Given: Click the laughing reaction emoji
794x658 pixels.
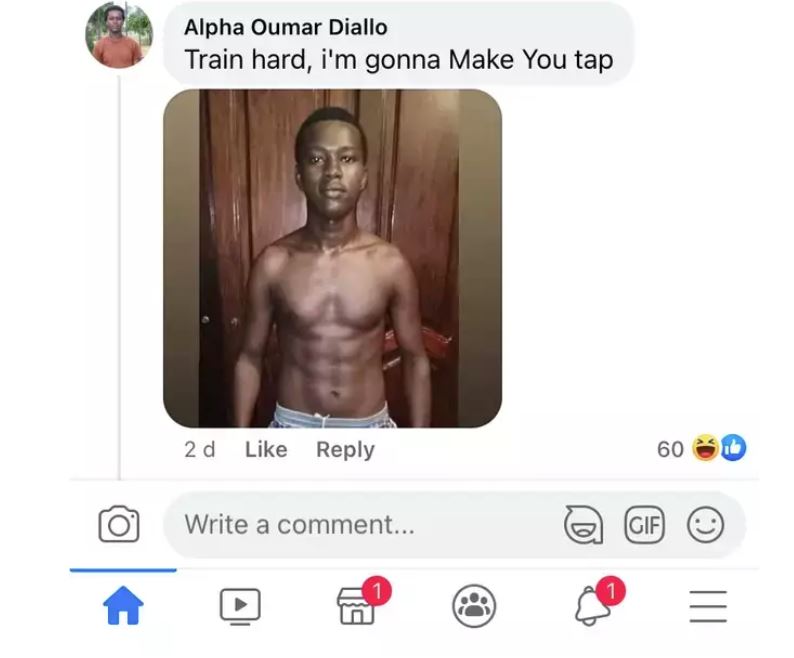Looking at the screenshot, I should [706, 448].
